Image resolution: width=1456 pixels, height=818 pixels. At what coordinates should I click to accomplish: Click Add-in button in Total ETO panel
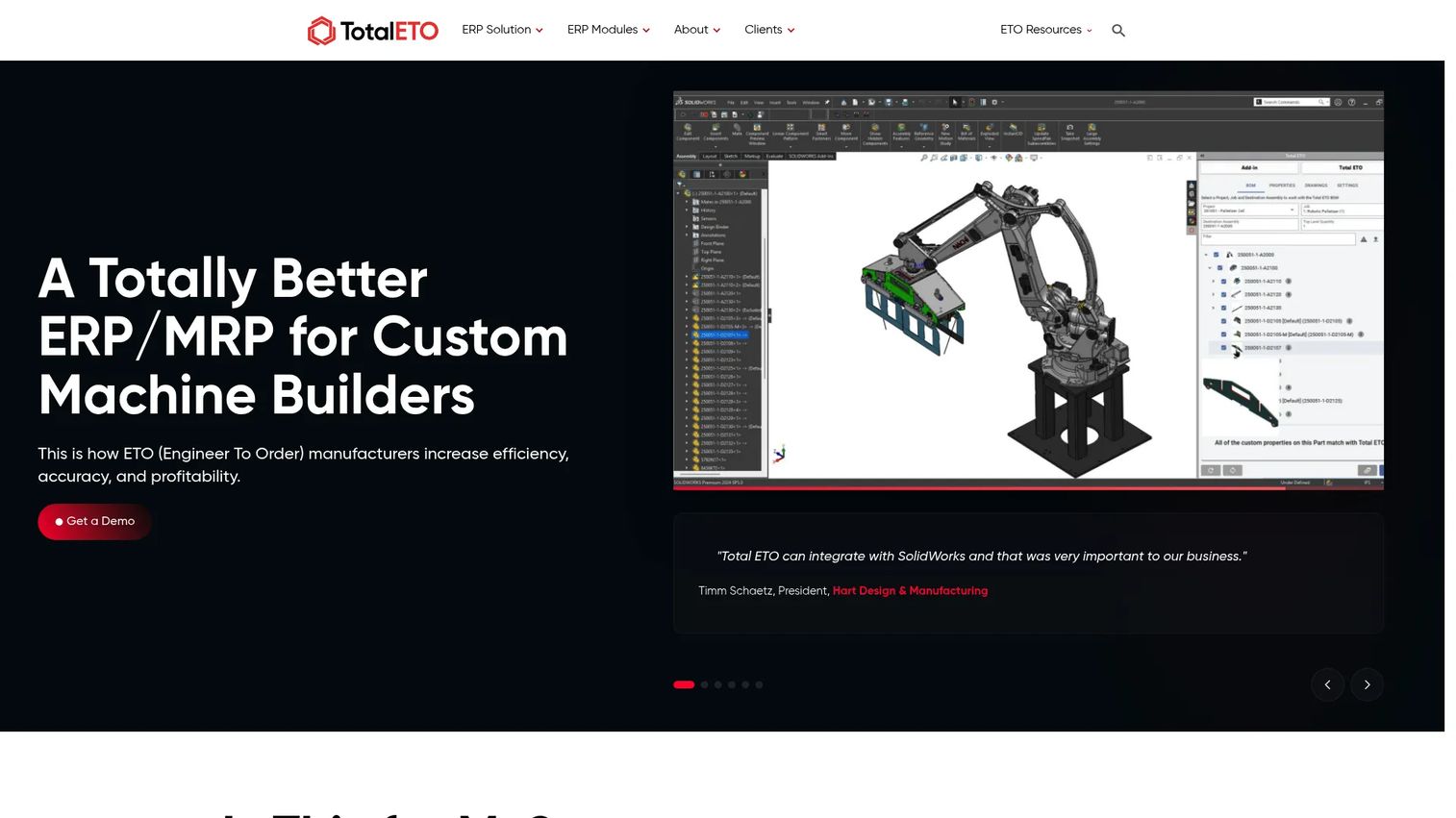[1249, 167]
